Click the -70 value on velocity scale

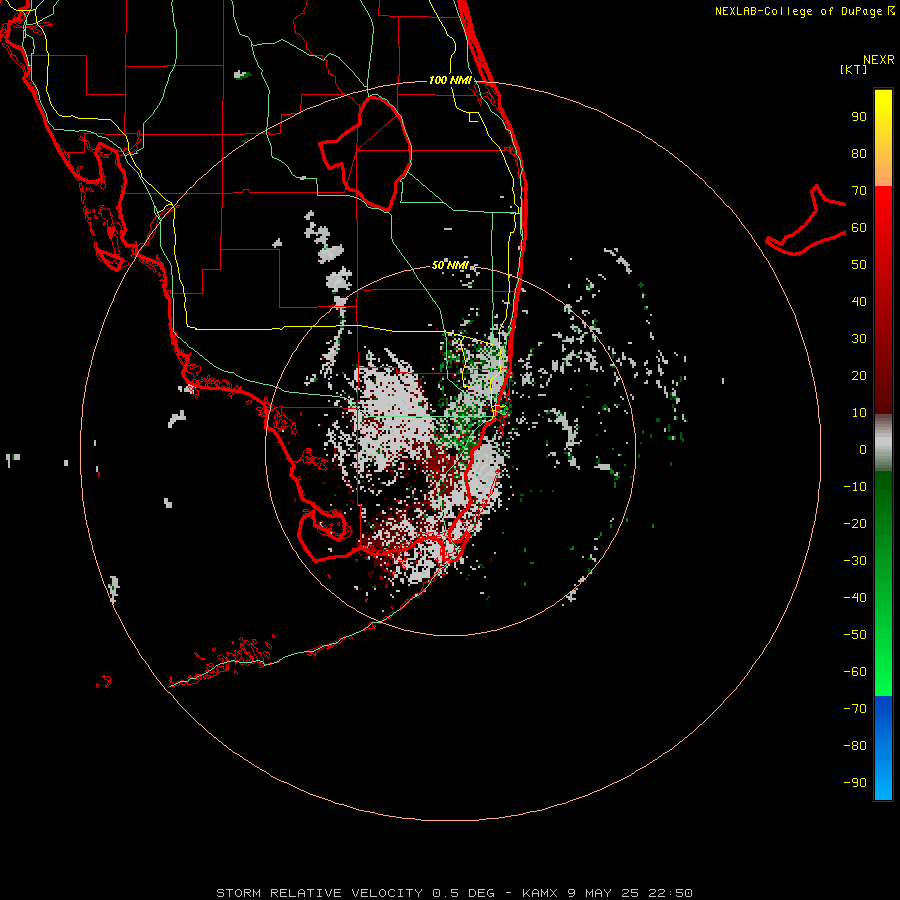tap(855, 709)
